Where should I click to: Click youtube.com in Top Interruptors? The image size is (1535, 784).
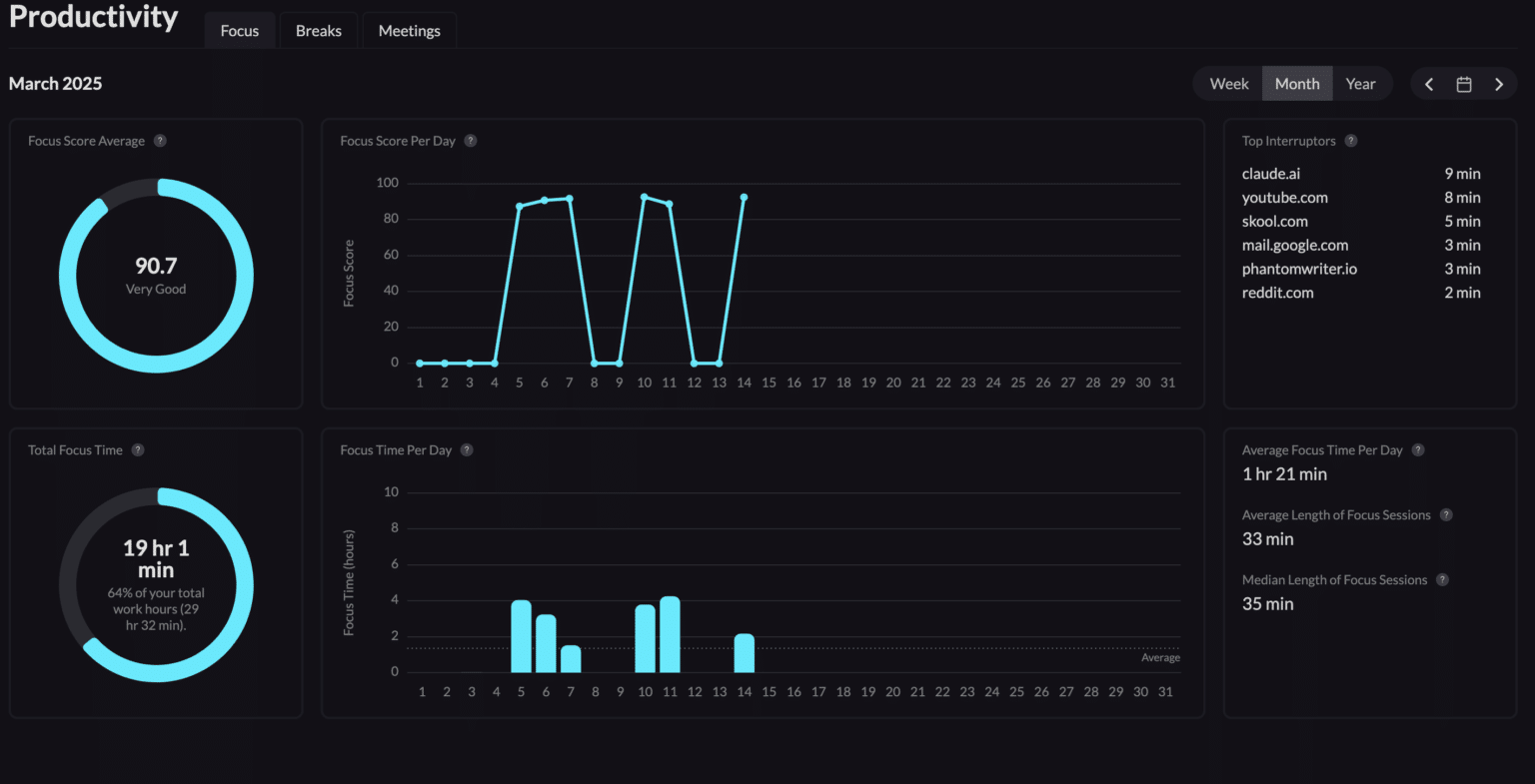[1285, 198]
